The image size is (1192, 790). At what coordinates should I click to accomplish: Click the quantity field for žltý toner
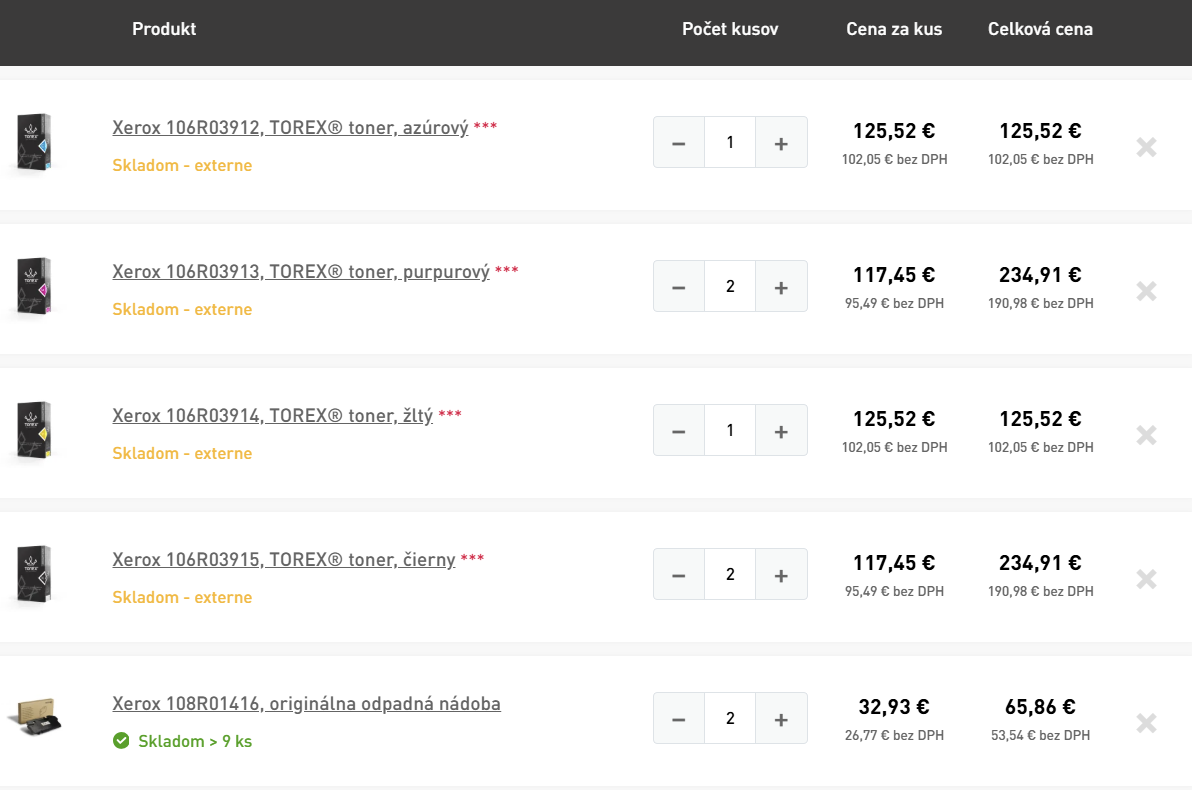click(x=730, y=430)
